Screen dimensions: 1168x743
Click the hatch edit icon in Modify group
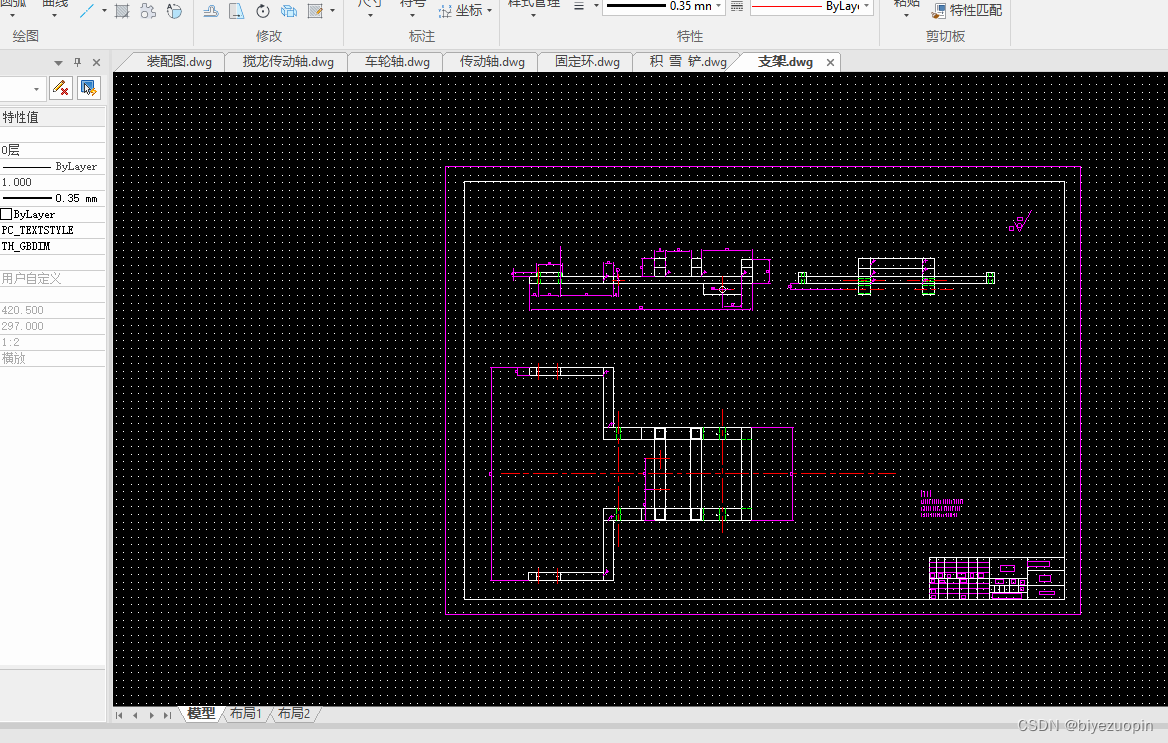(x=315, y=10)
